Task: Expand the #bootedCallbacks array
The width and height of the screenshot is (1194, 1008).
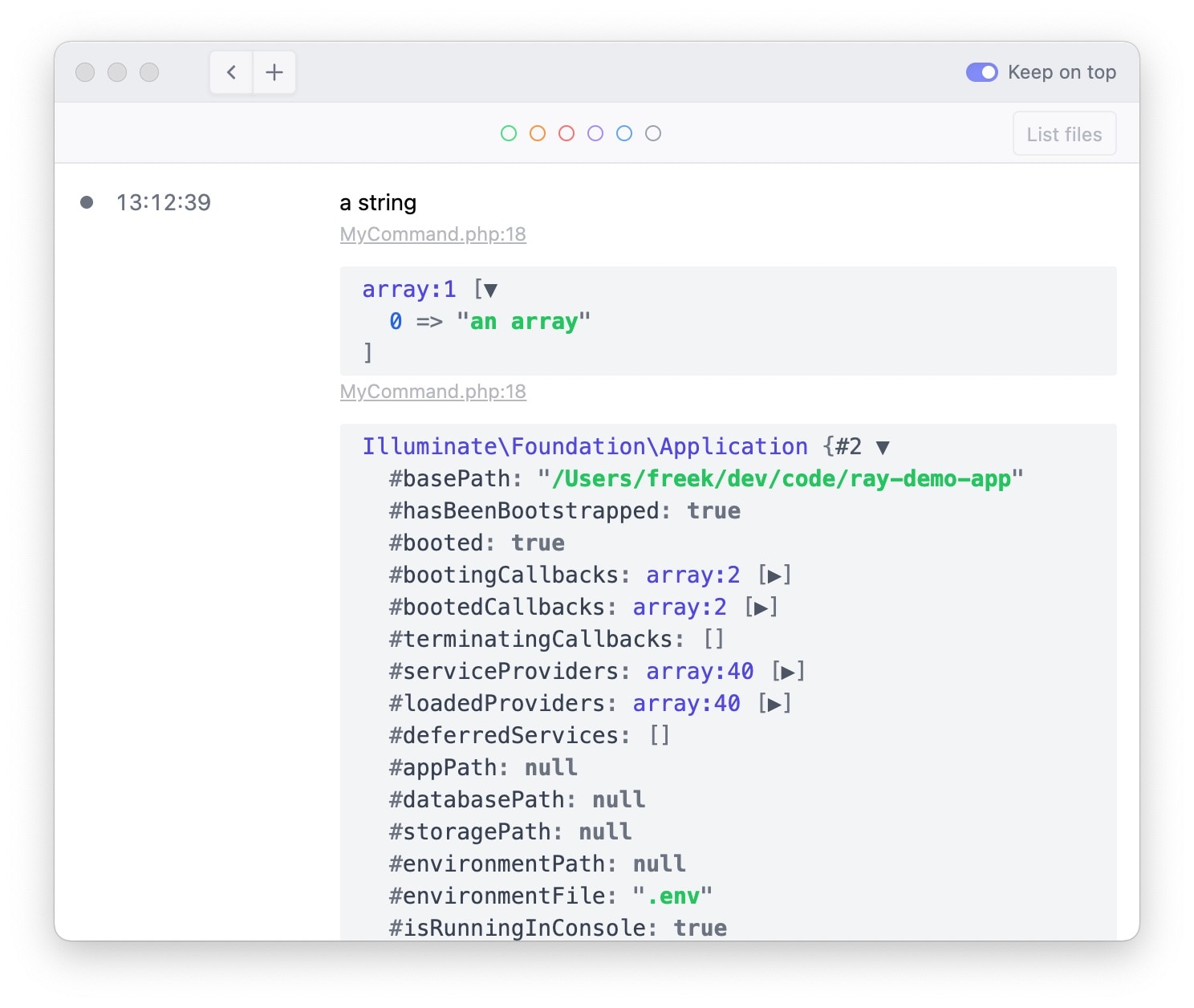Action: [760, 608]
